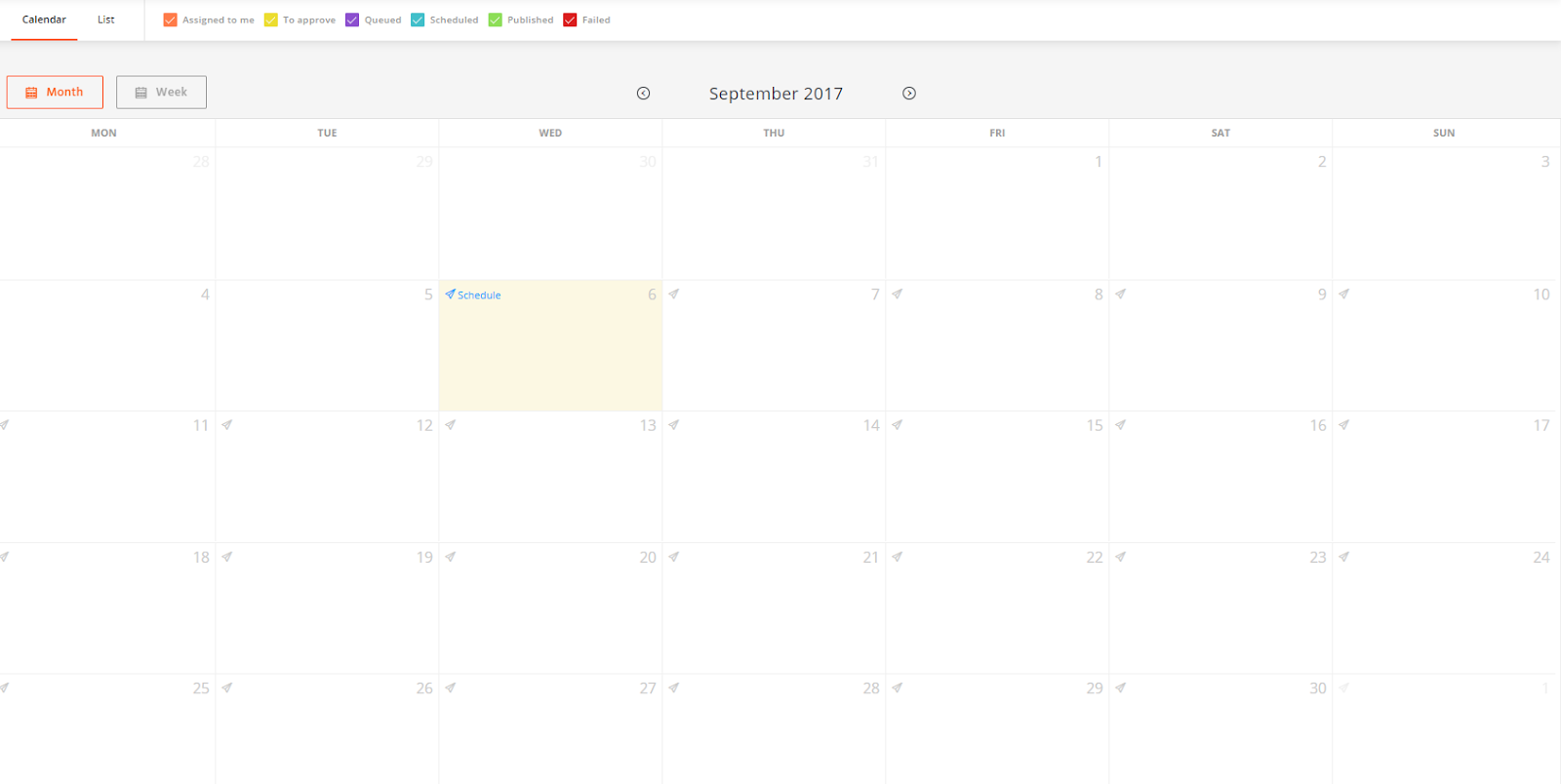This screenshot has width=1561, height=784.
Task: Click the WED column header
Action: click(x=550, y=133)
